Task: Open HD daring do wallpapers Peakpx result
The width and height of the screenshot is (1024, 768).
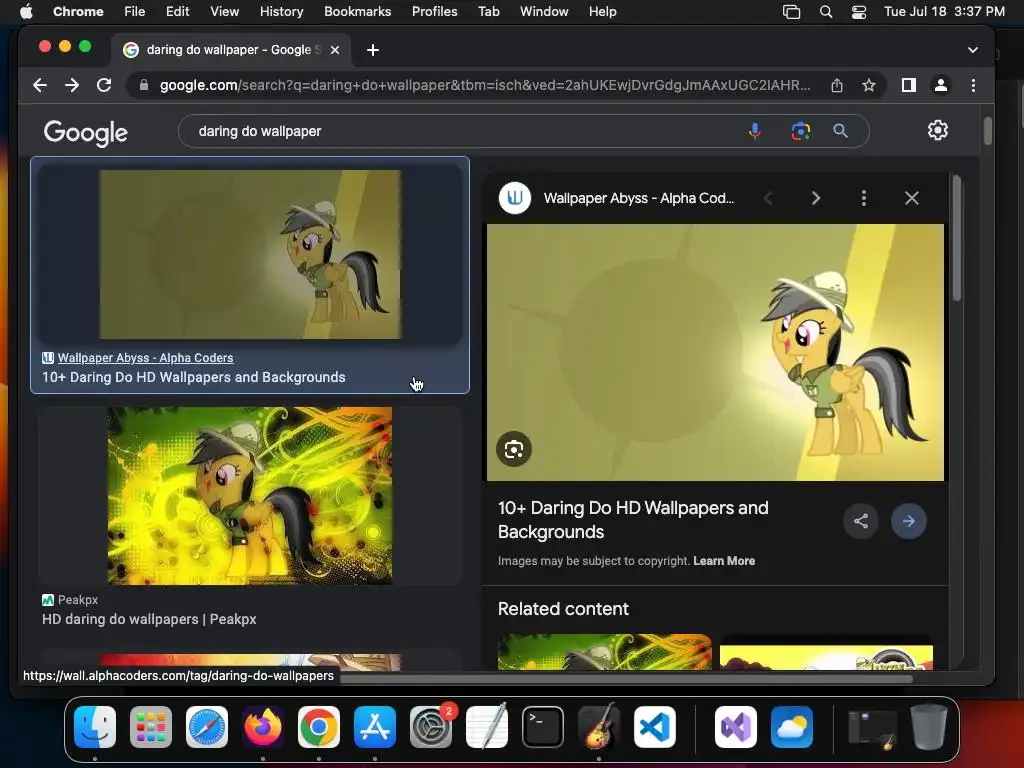Action: [x=149, y=619]
